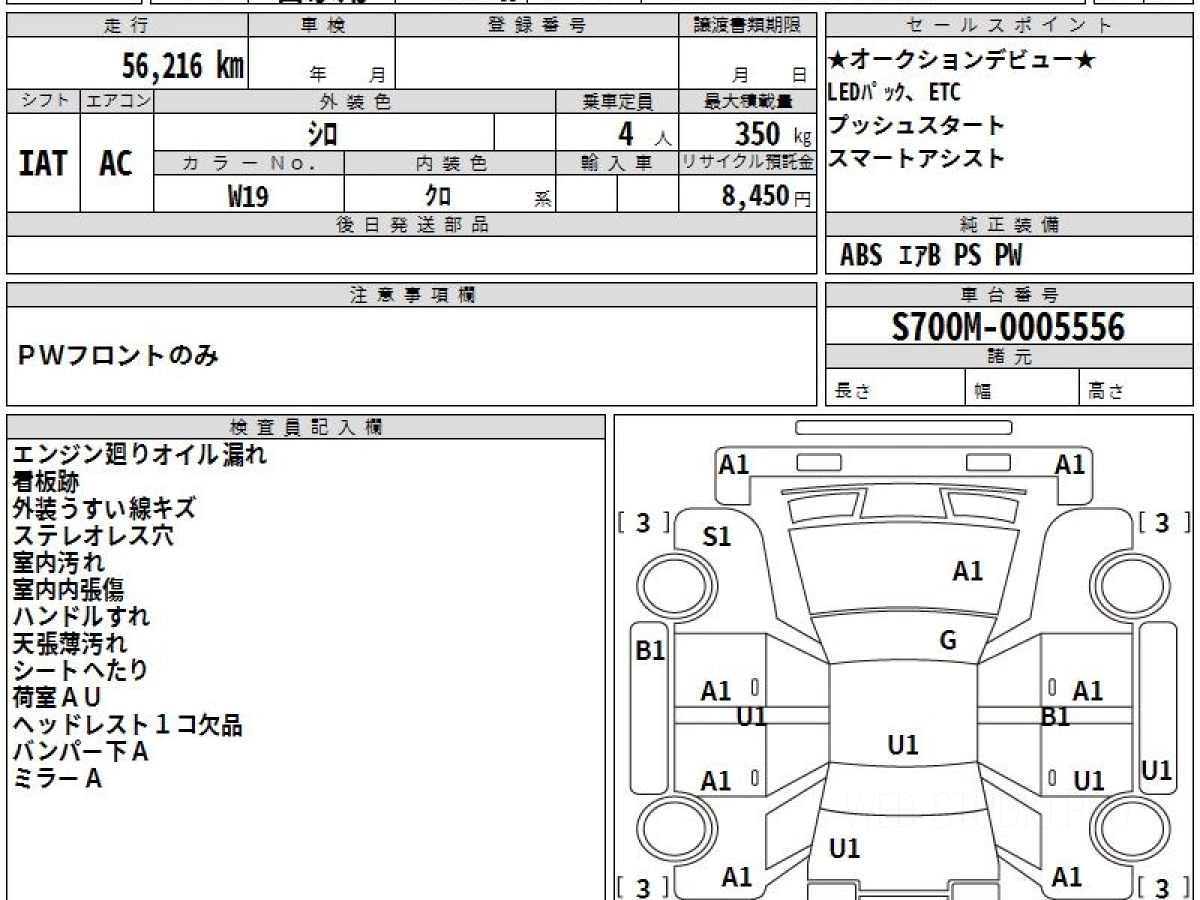Image resolution: width=1200 pixels, height=900 pixels.
Task: Click the エアコン header cell
Action: coord(117,101)
